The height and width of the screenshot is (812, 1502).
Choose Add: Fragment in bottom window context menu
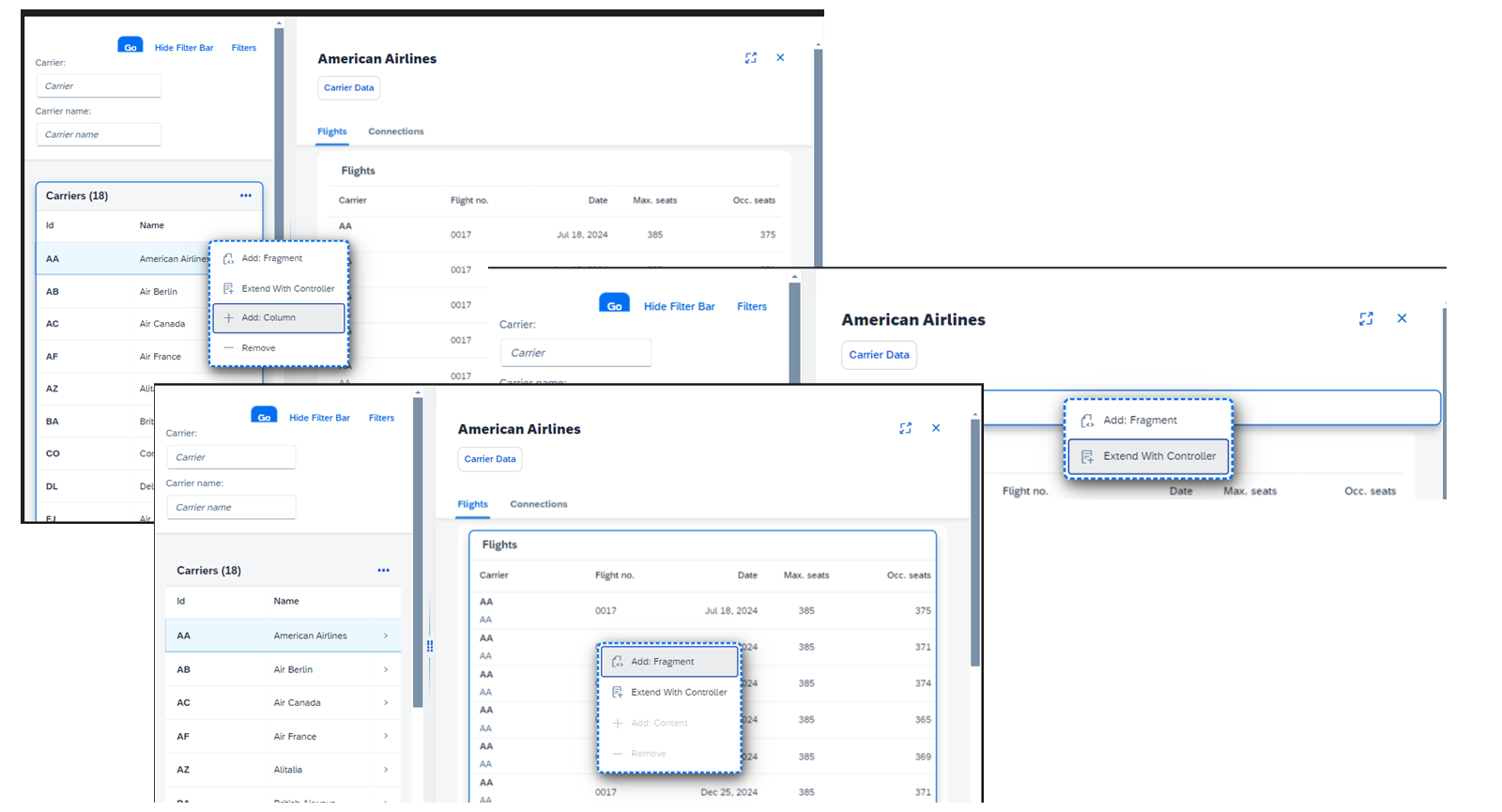669,662
